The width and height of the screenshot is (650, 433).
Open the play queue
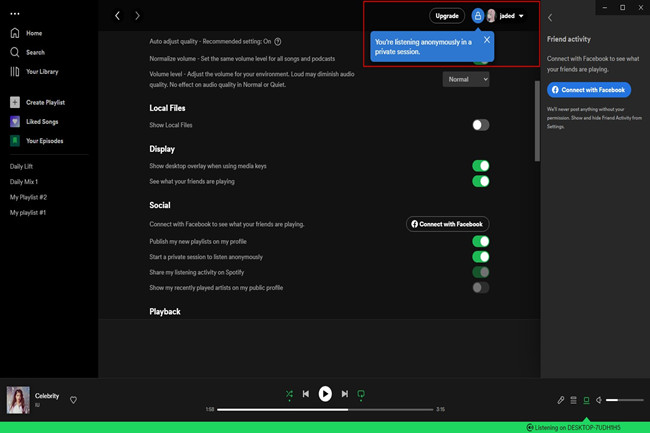[573, 400]
